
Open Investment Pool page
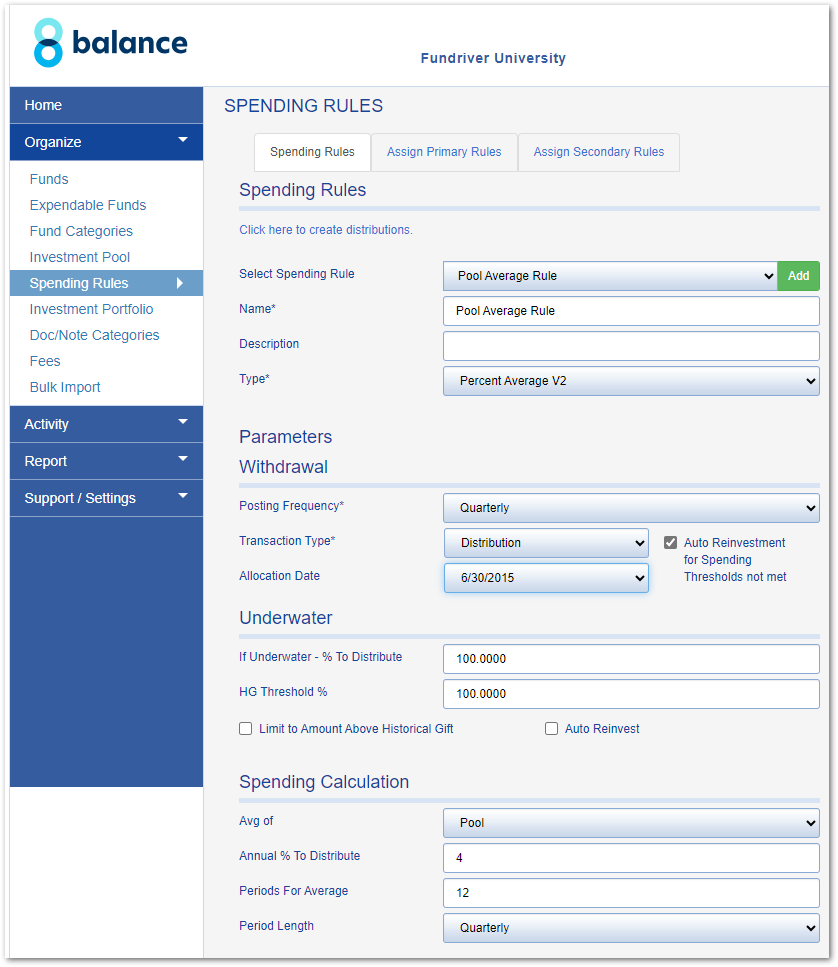click(80, 257)
